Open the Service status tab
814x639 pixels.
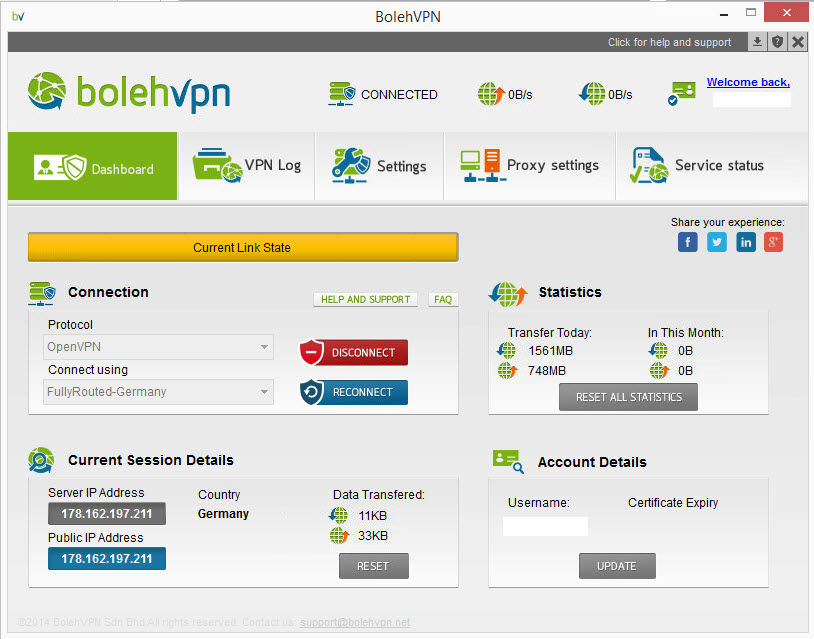[x=712, y=166]
